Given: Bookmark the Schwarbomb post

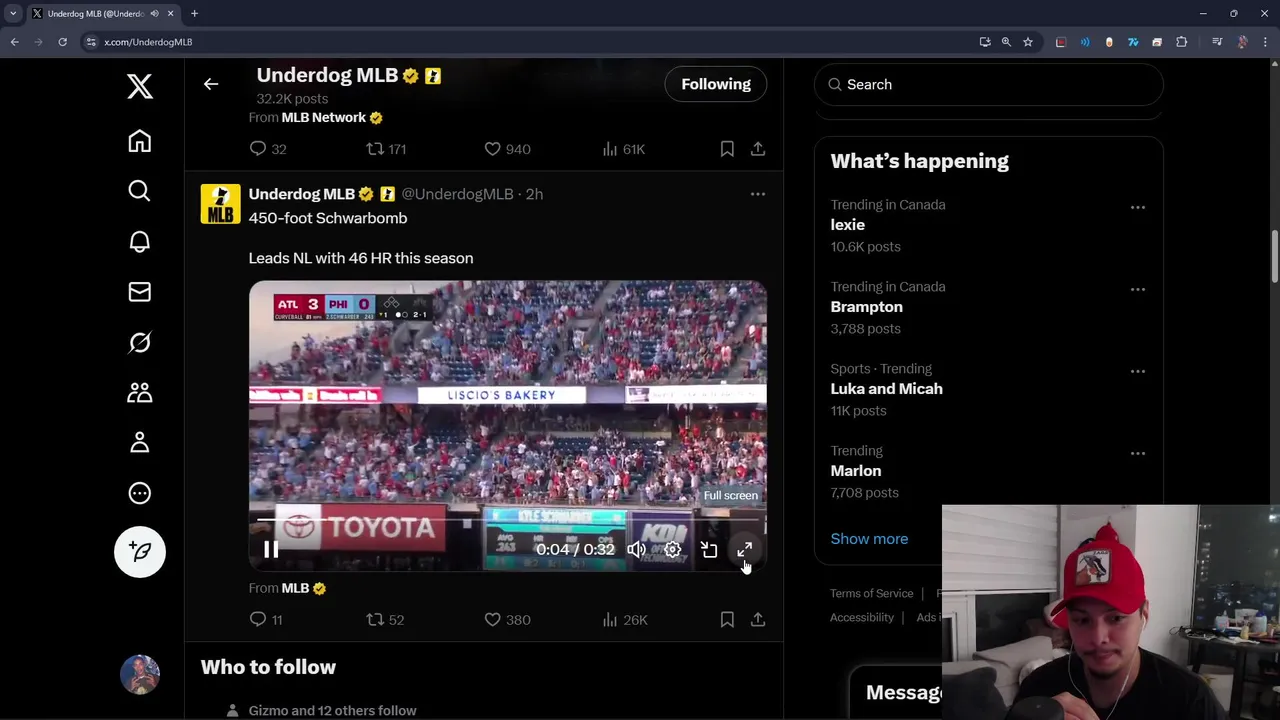Looking at the screenshot, I should coord(727,620).
